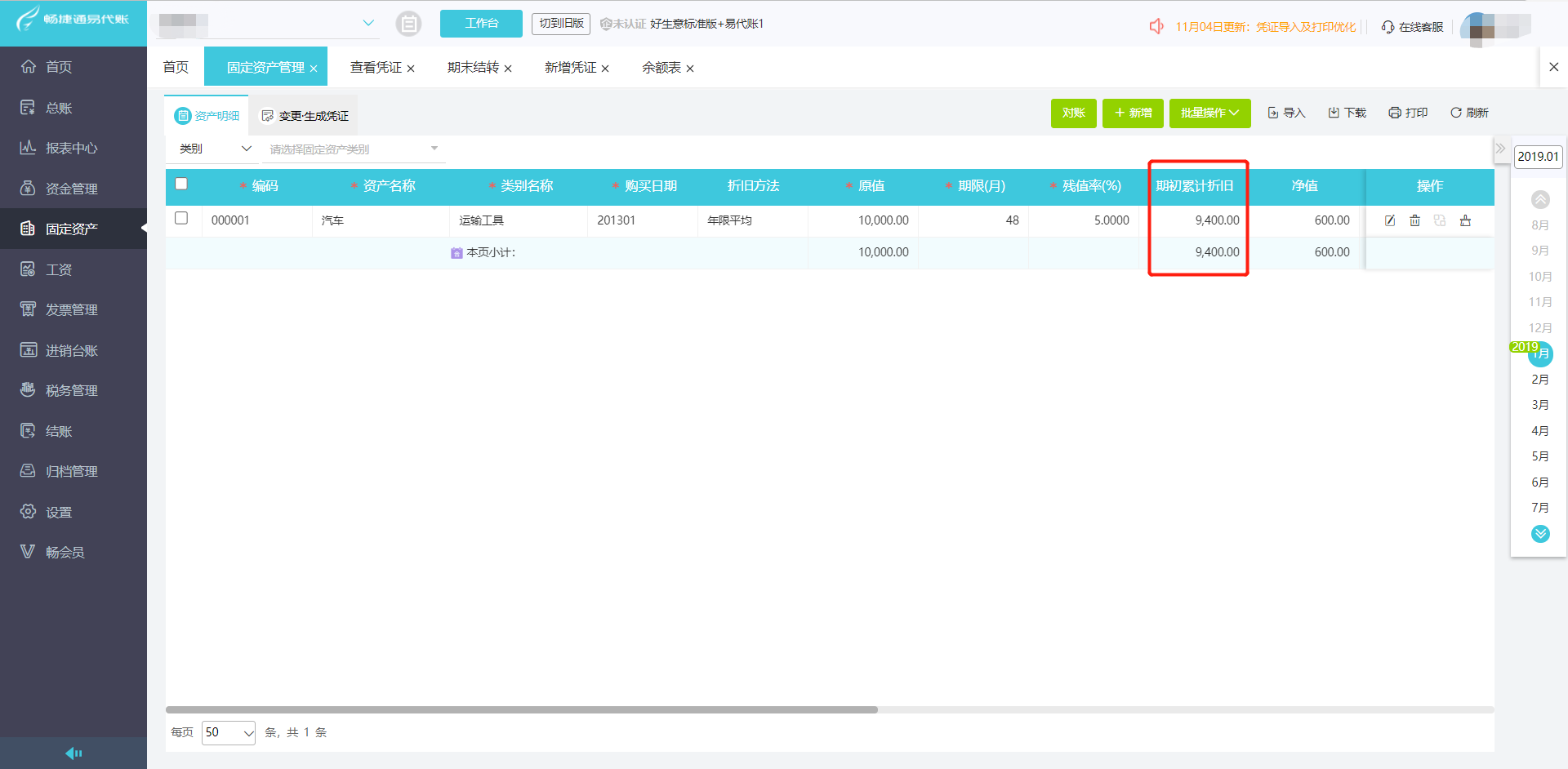Screen dimensions: 1568x769
Task: Select 资产明细 sub-tab
Action: [207, 116]
